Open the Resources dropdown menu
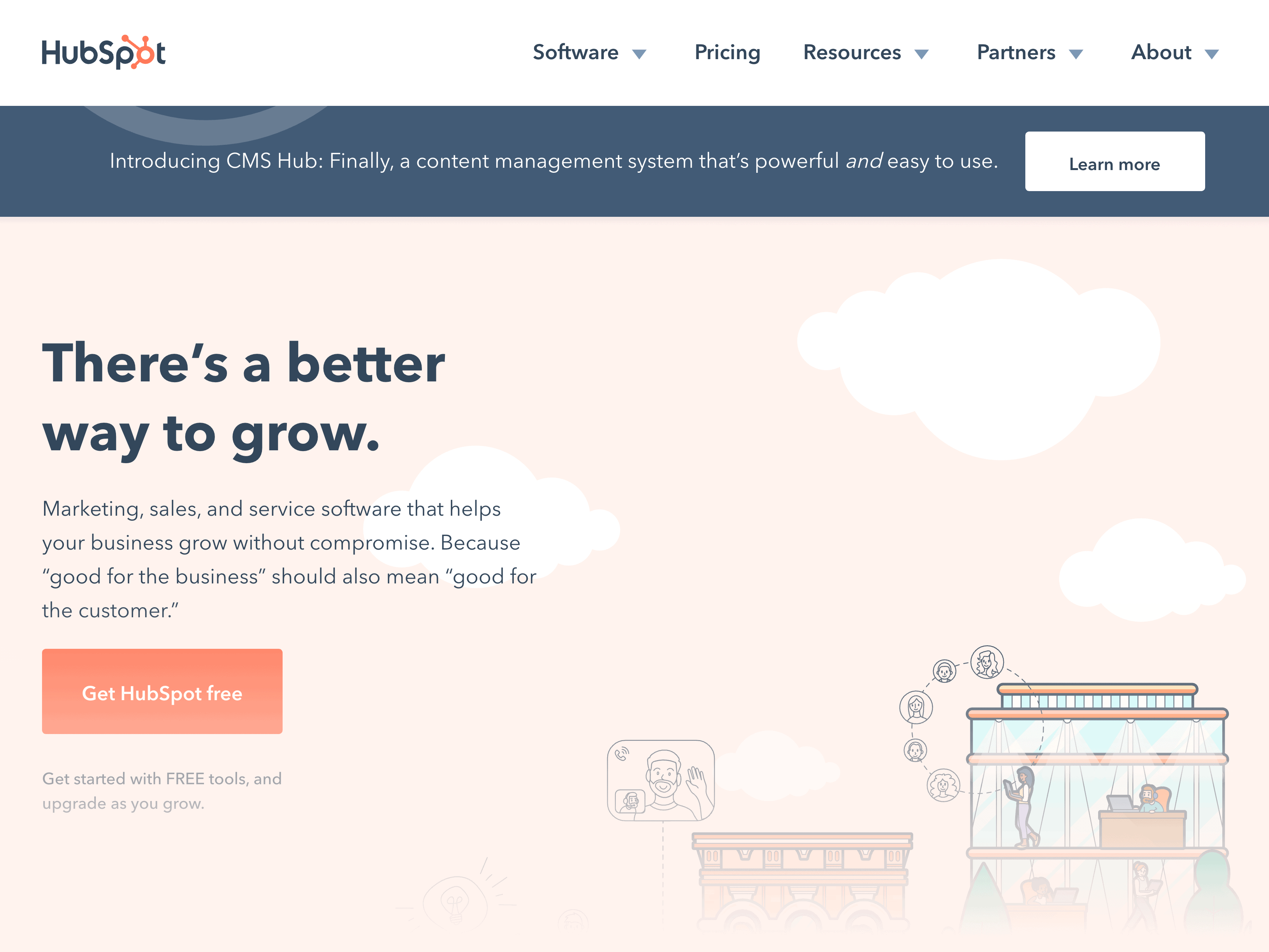1269x952 pixels. coord(866,52)
